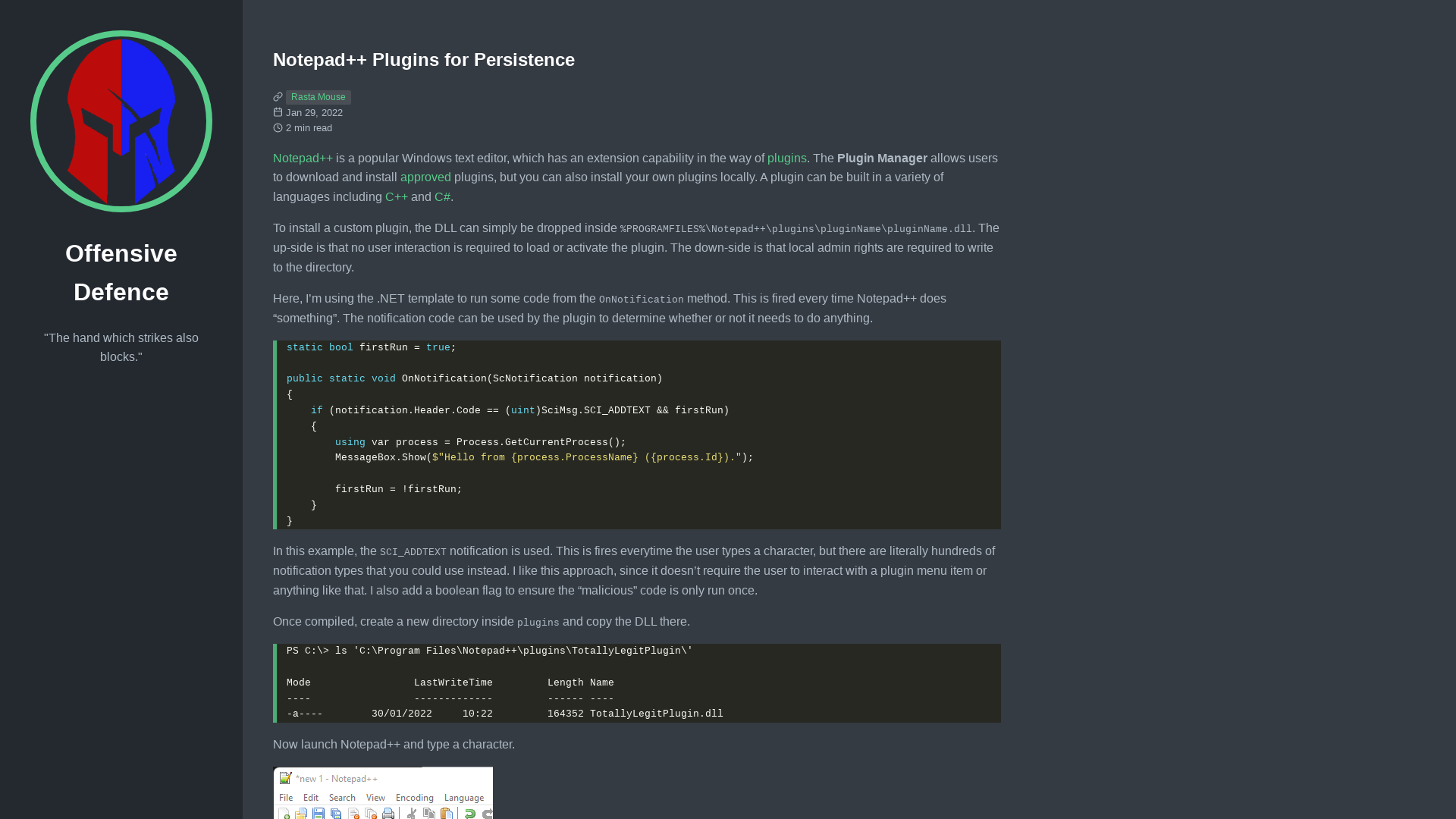Click the Notepad++ app icon in embedded screenshot
The image size is (1456, 819).
pos(286,778)
